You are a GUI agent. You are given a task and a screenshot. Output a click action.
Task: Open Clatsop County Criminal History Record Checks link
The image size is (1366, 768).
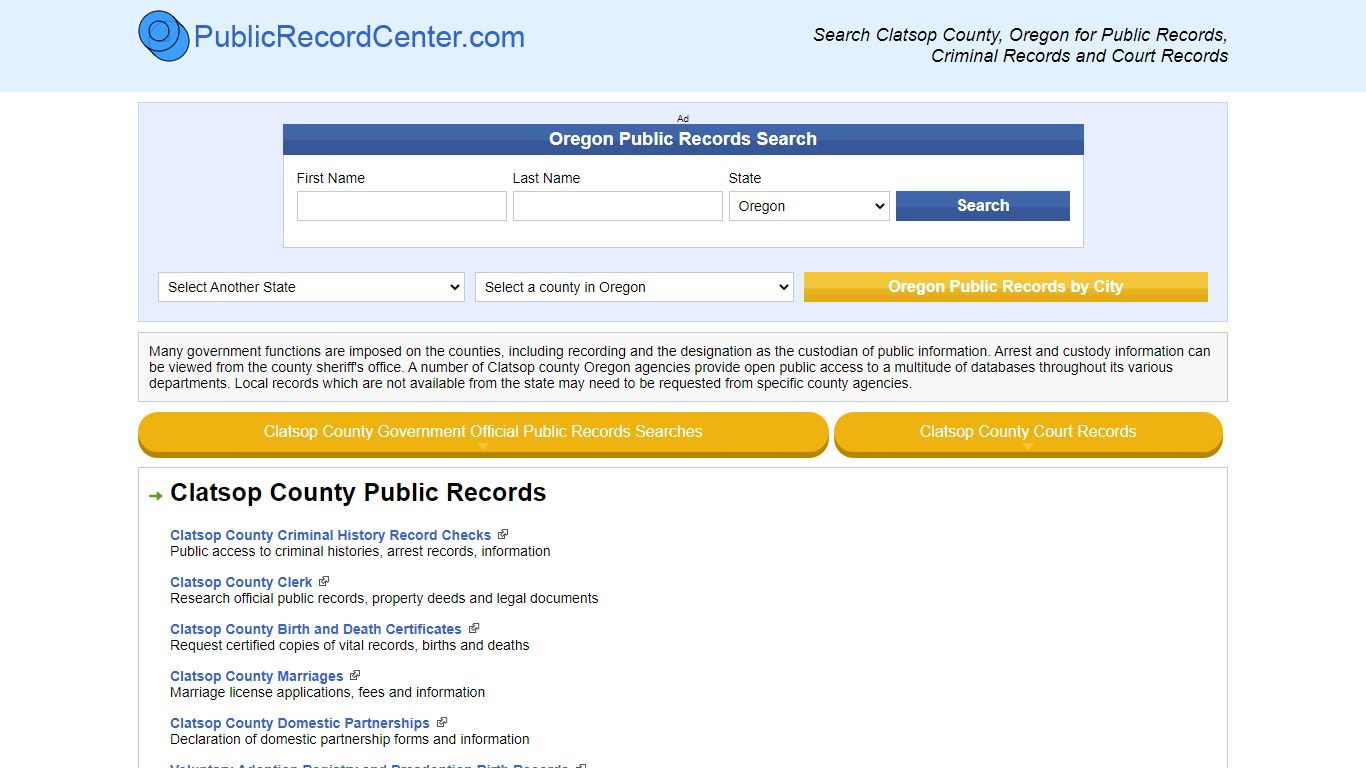click(x=331, y=535)
